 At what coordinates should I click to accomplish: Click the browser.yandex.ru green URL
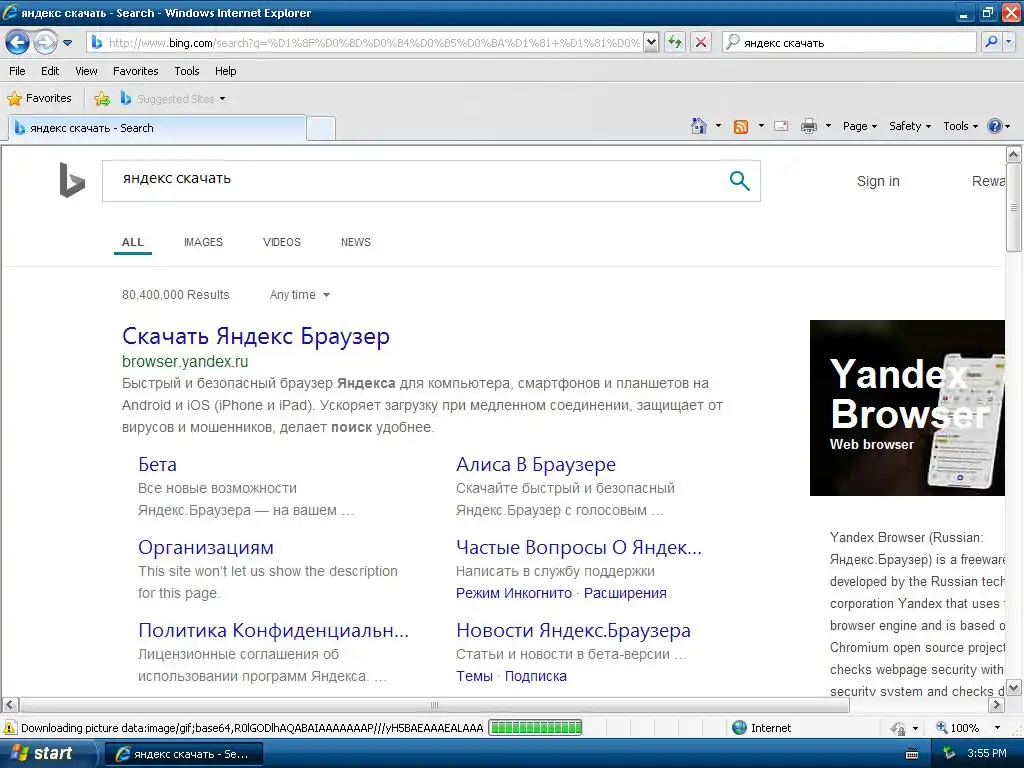[185, 362]
